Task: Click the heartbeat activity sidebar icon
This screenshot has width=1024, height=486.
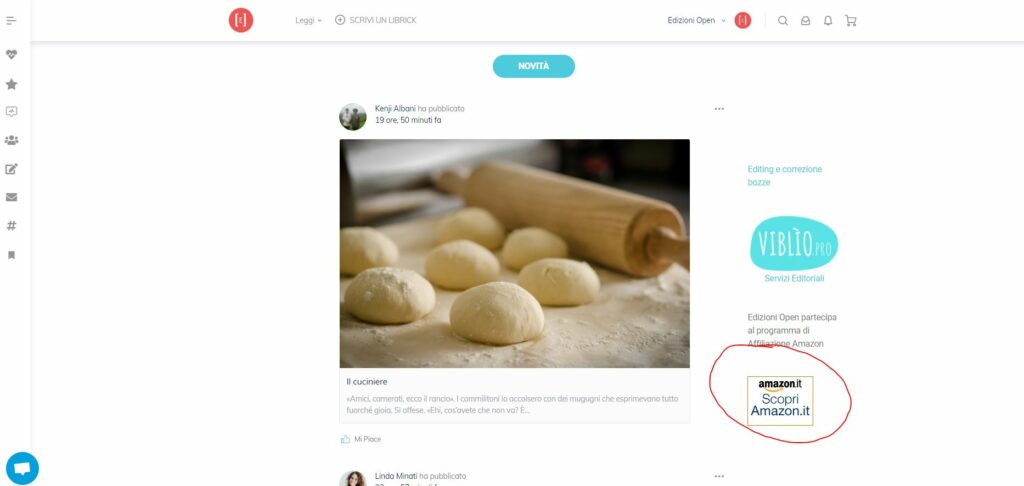Action: point(11,54)
